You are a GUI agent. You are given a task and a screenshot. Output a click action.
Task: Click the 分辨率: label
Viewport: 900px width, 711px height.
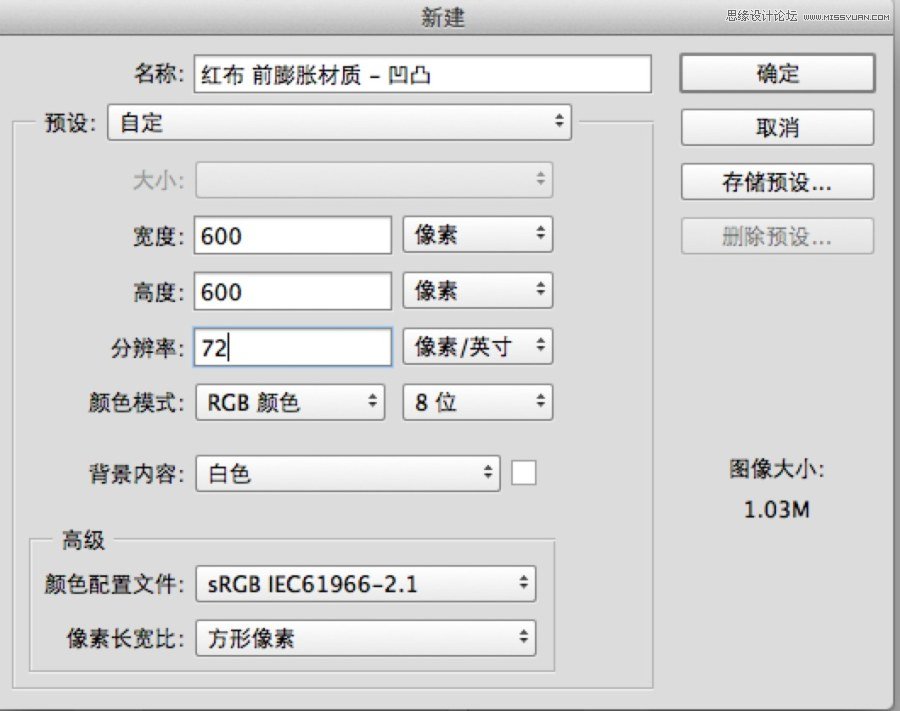[148, 348]
